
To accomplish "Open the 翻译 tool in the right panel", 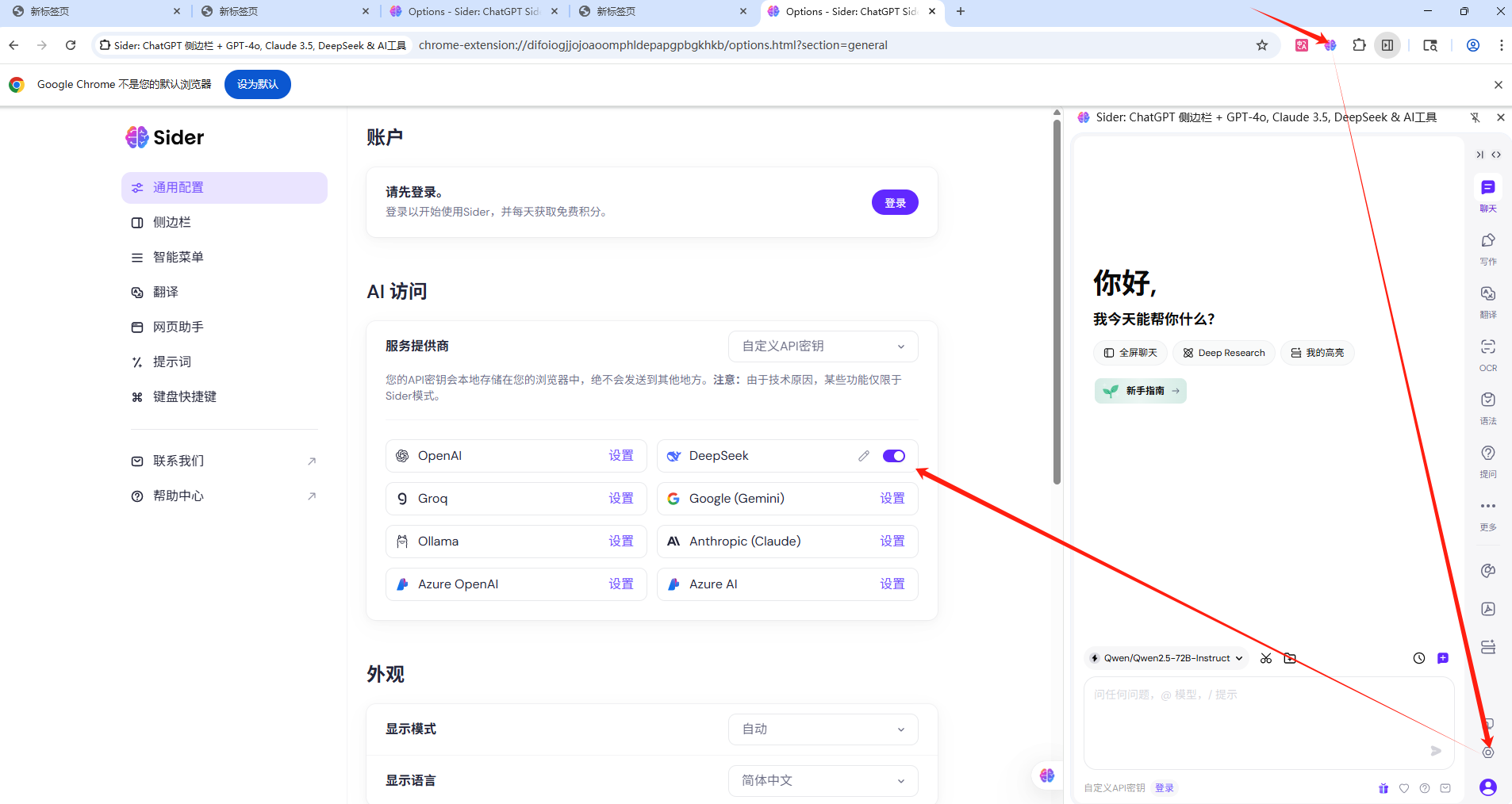I will click(x=1487, y=301).
